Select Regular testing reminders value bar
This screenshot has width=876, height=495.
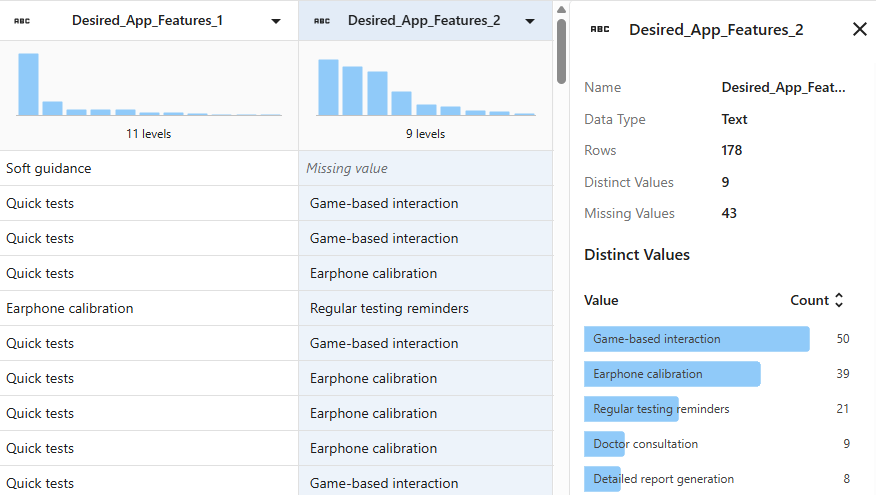[x=631, y=409]
